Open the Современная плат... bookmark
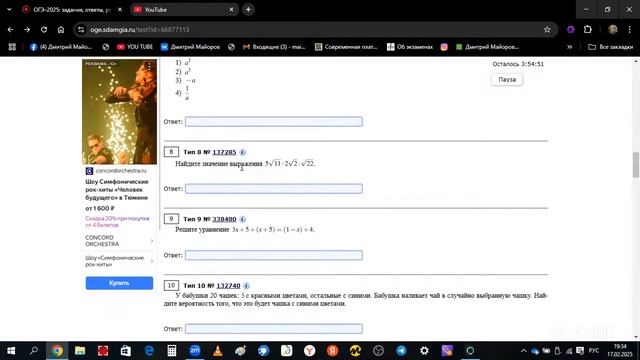This screenshot has height=360, width=640. 346,47
